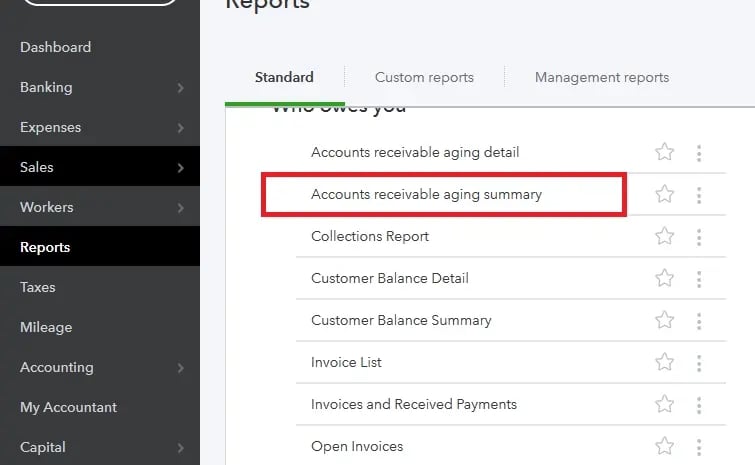Open more options for Accounts receivable aging detail

tap(699, 153)
